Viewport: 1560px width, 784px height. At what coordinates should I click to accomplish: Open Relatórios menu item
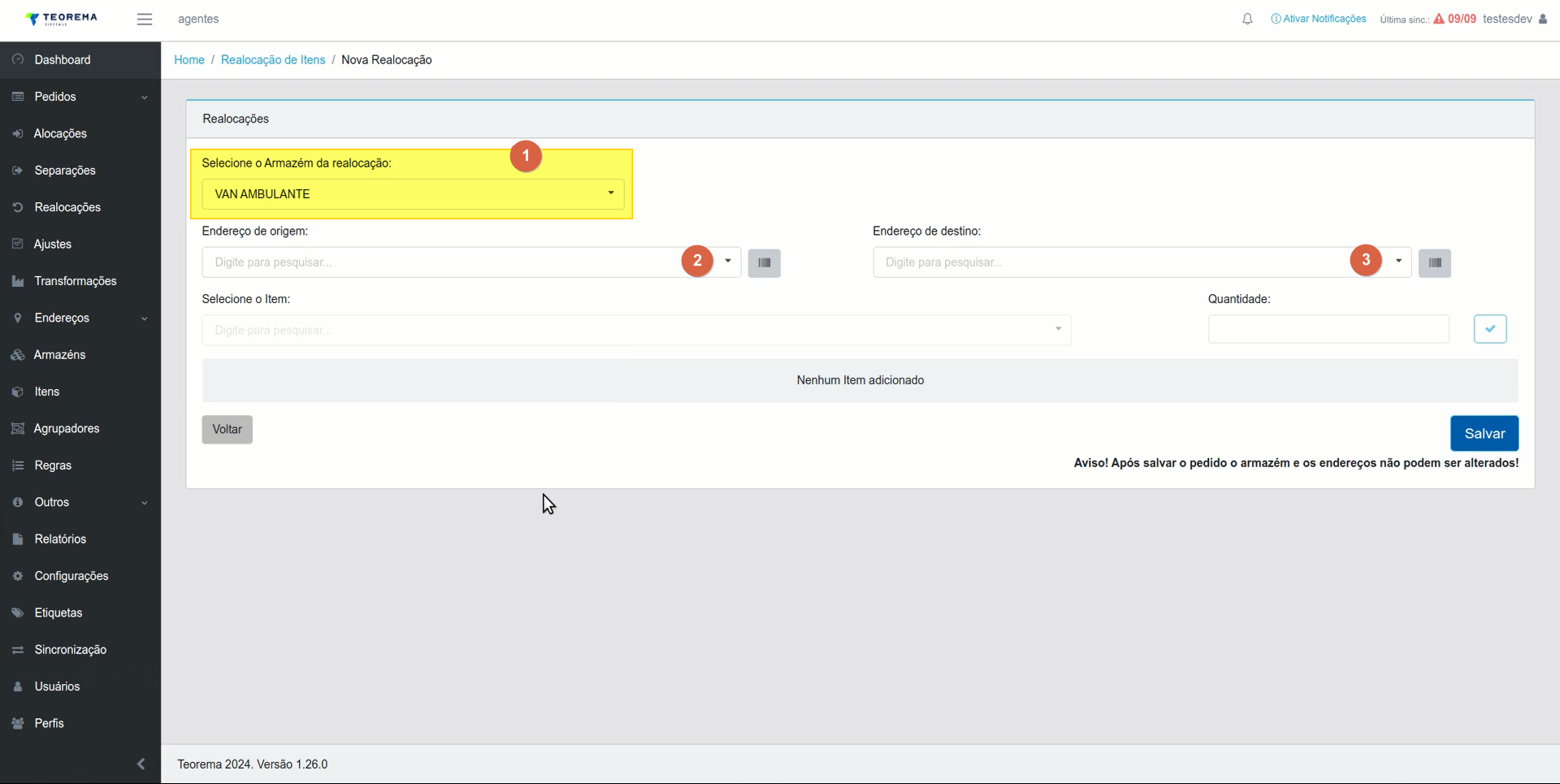coord(80,539)
